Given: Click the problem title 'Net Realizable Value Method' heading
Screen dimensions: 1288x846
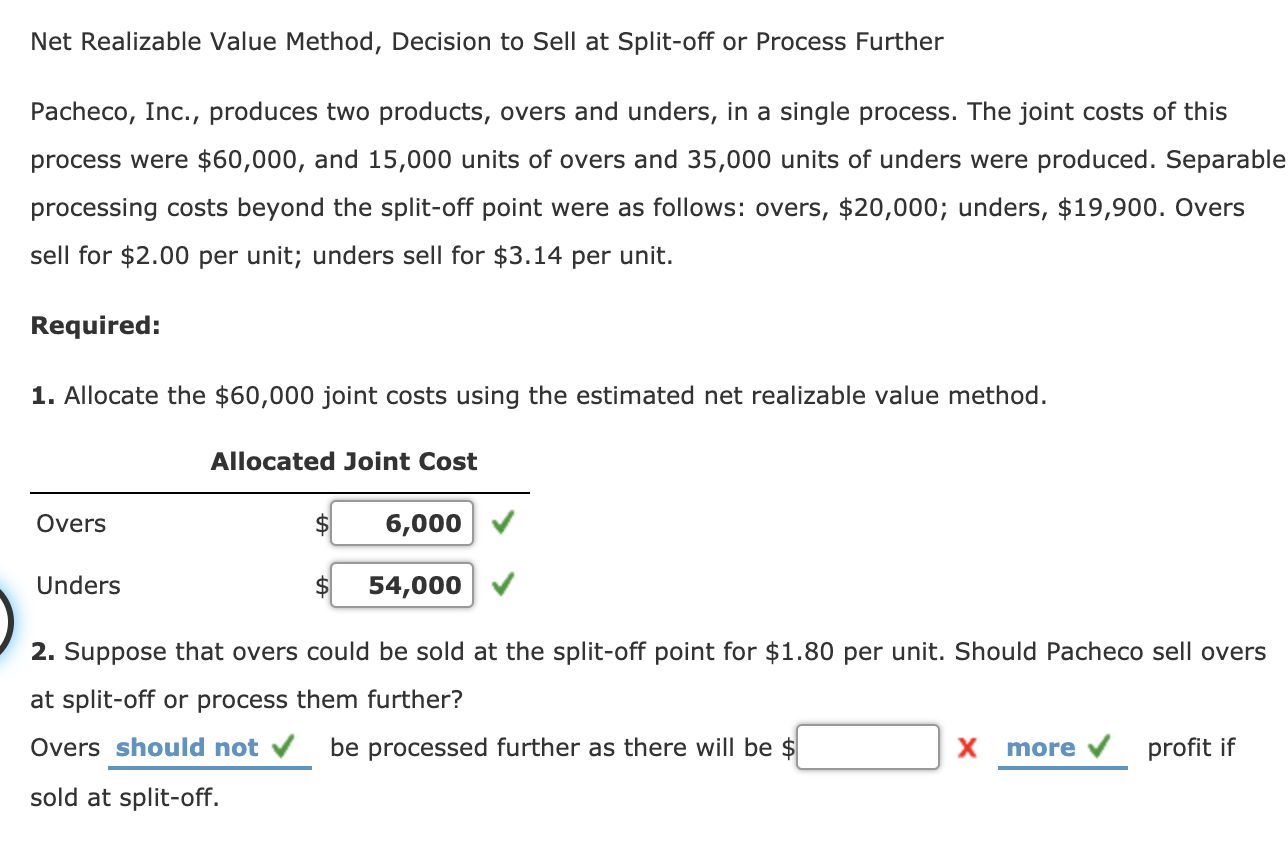Looking at the screenshot, I should [x=485, y=41].
